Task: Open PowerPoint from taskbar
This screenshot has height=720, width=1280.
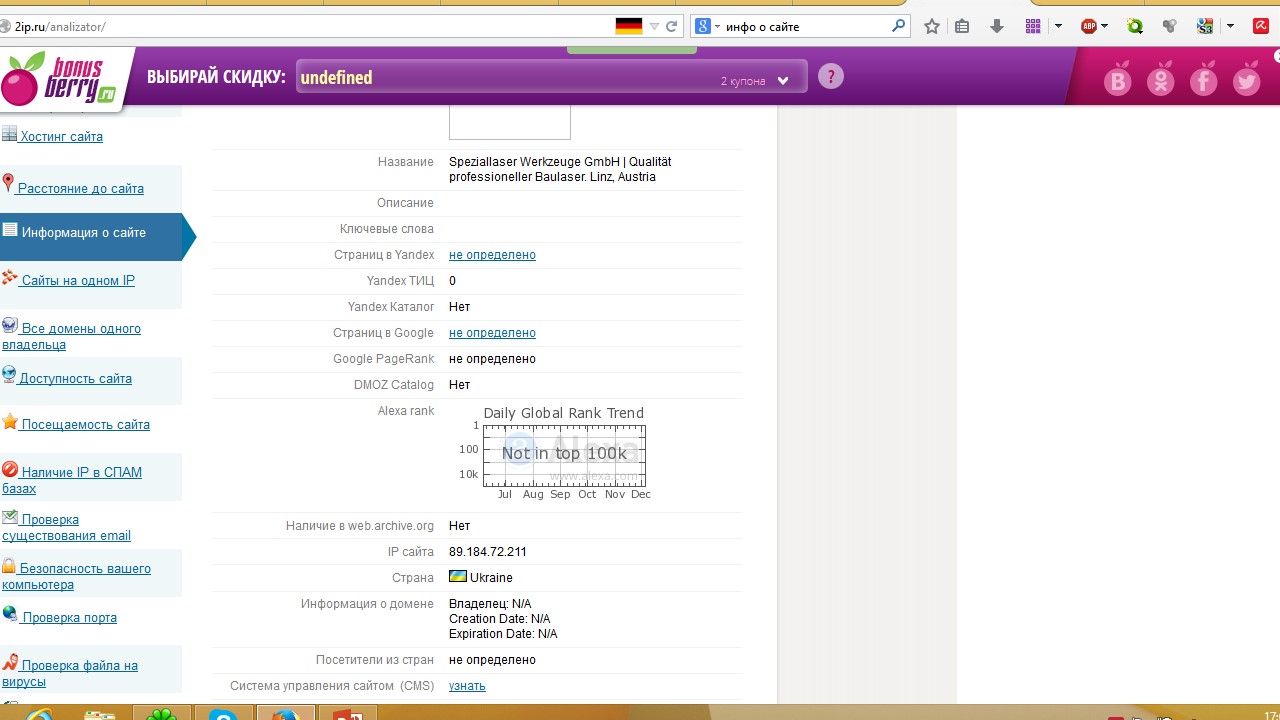Action: pos(347,714)
